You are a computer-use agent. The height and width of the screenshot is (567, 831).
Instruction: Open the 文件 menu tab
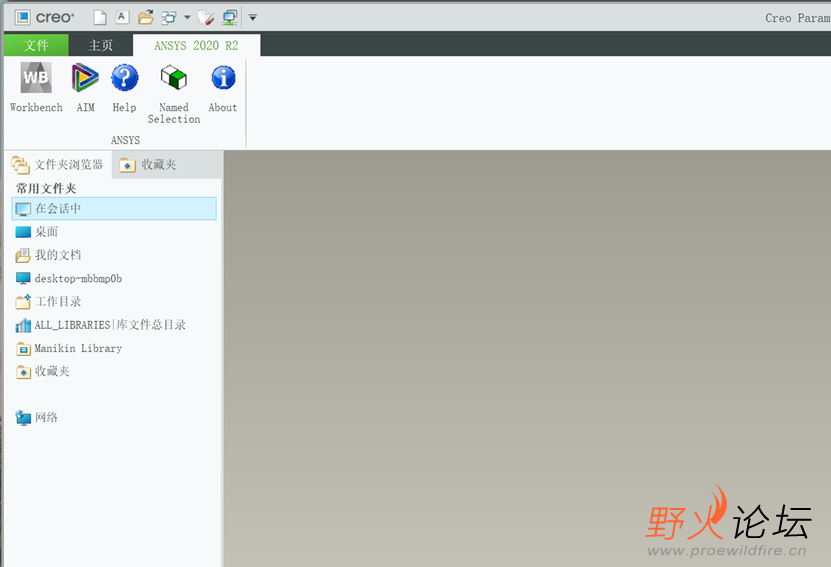36,45
